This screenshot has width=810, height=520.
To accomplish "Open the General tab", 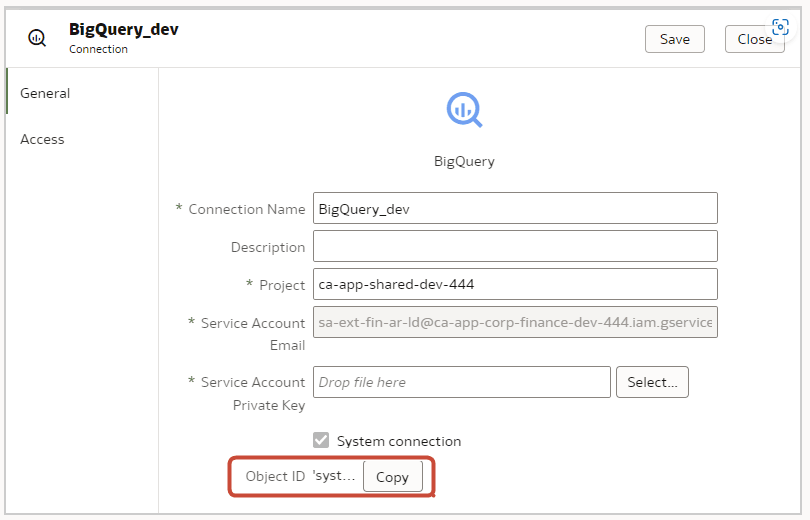I will [x=82, y=93].
